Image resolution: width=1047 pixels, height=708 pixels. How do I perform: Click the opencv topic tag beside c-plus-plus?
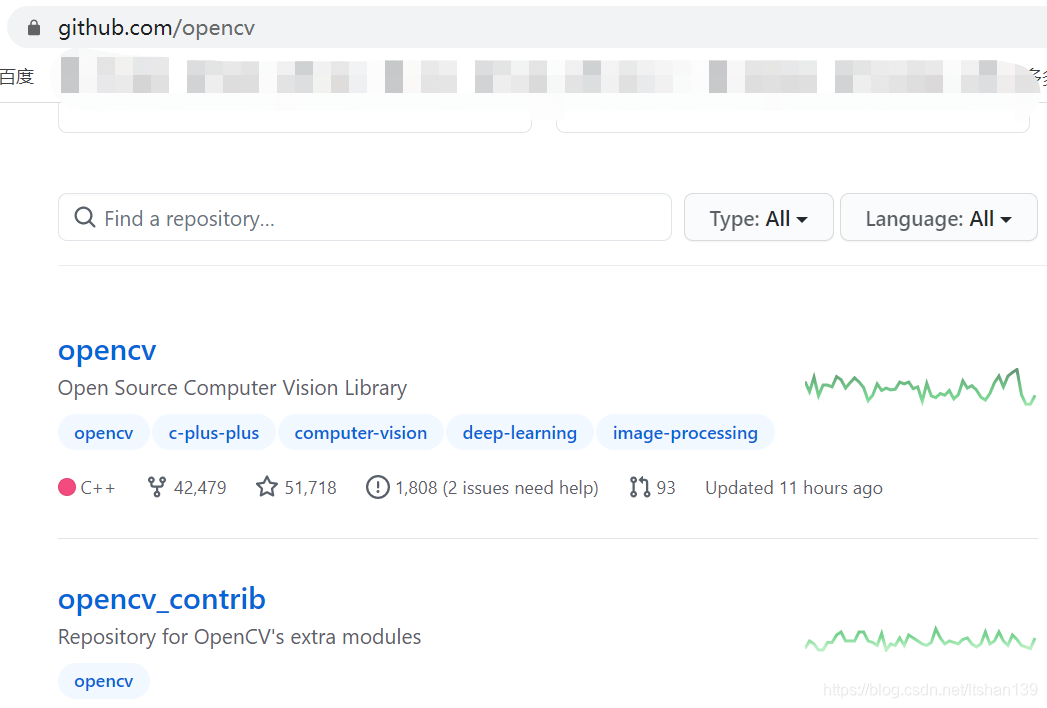pos(103,432)
